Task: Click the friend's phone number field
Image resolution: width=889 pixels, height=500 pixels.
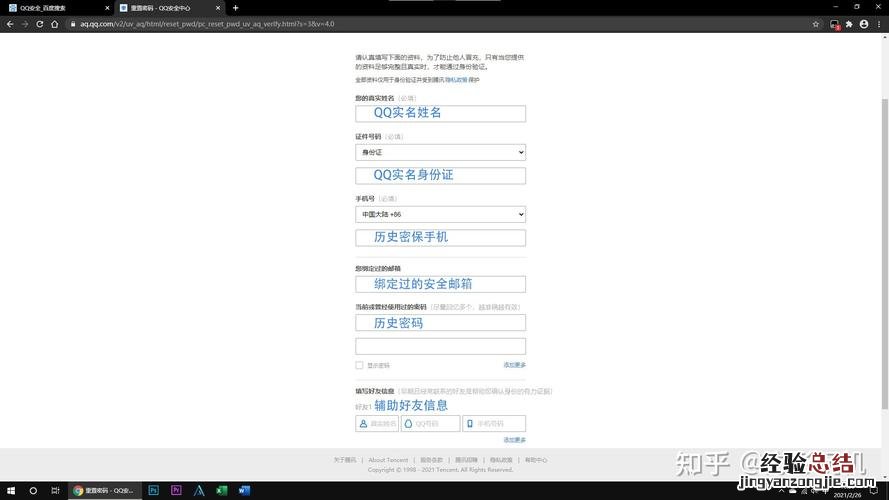Action: pos(494,423)
